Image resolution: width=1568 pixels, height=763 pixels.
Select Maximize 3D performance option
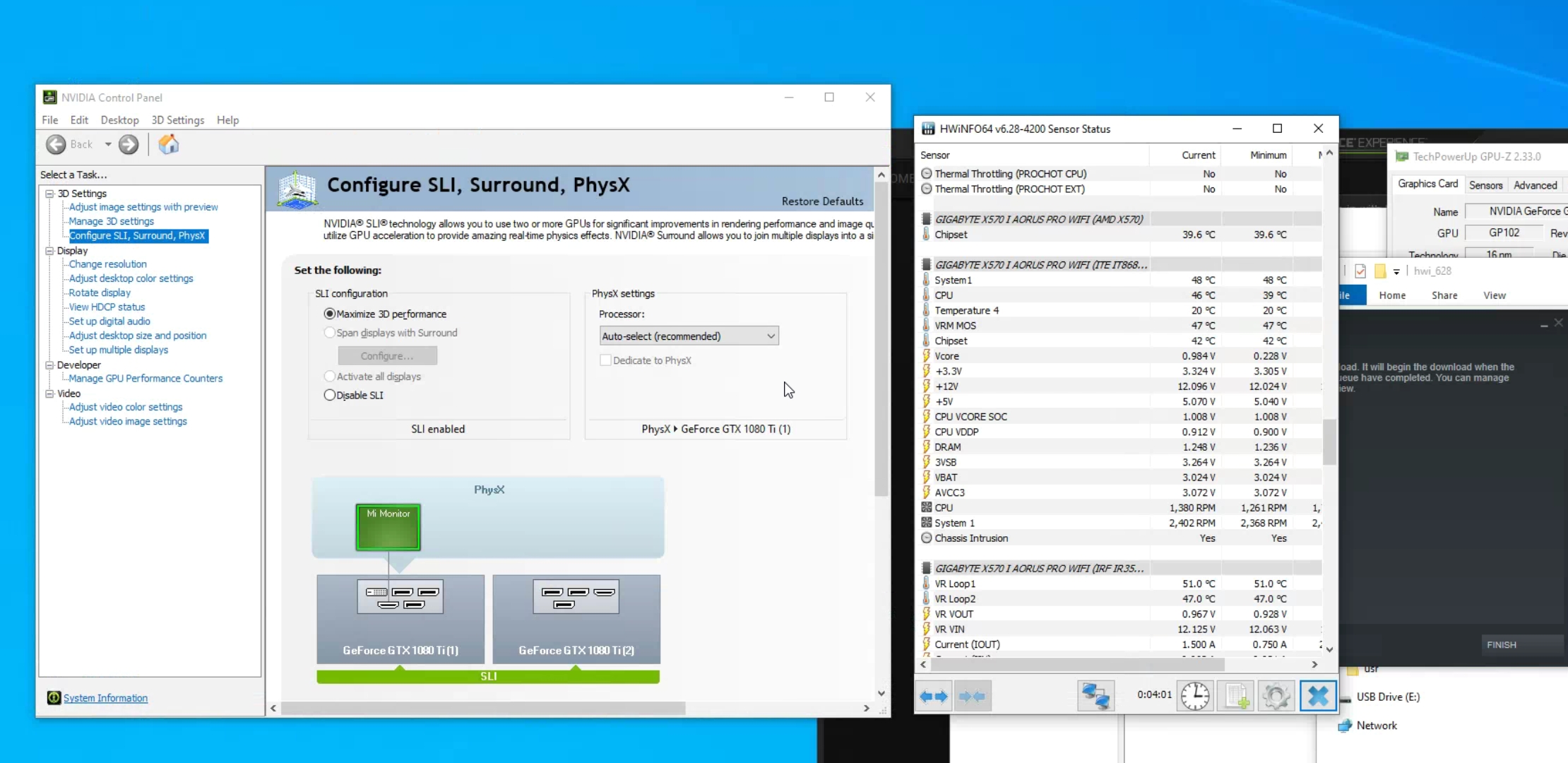[330, 314]
